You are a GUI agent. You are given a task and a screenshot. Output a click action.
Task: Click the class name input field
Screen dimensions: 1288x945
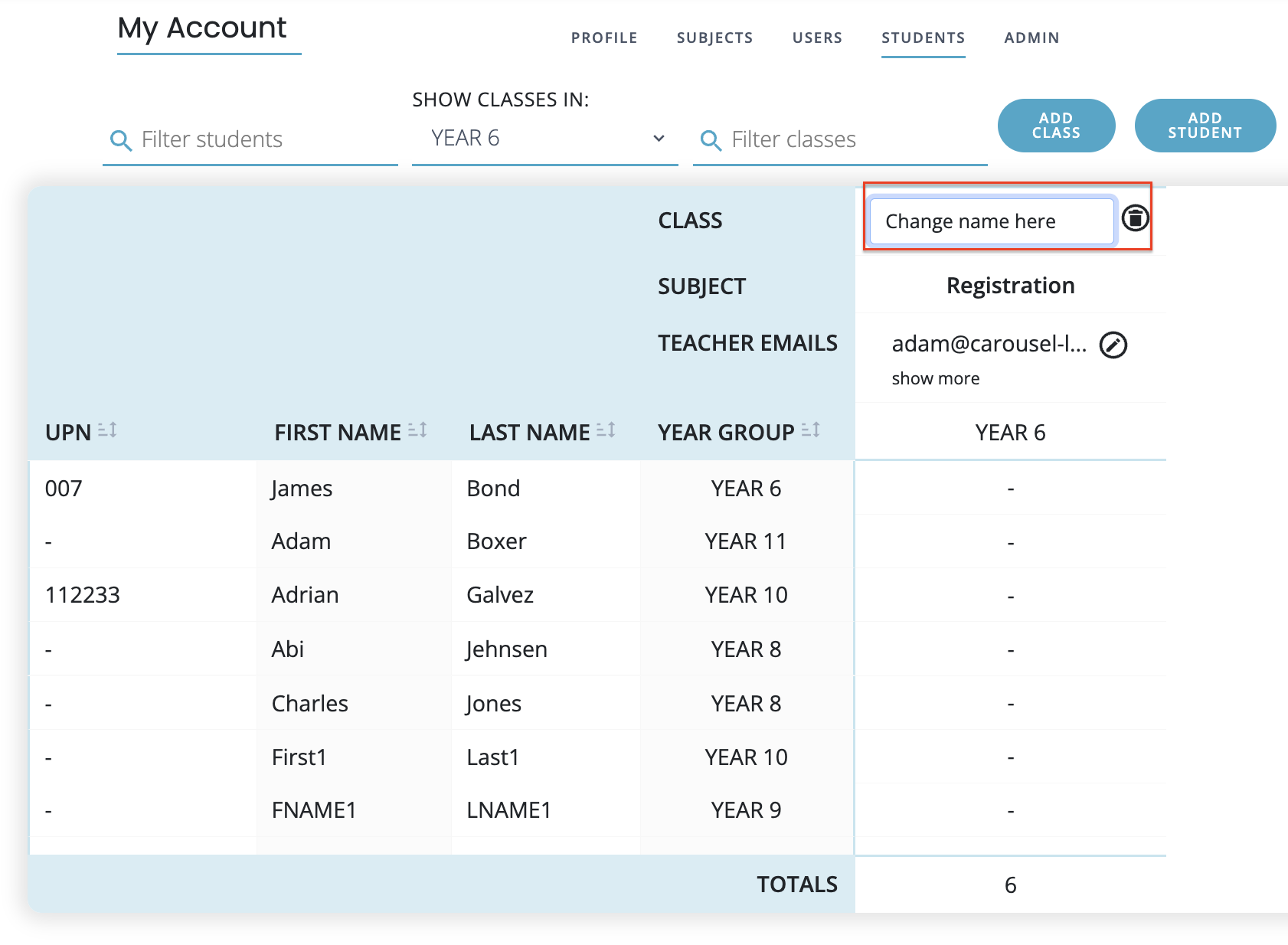tap(991, 222)
